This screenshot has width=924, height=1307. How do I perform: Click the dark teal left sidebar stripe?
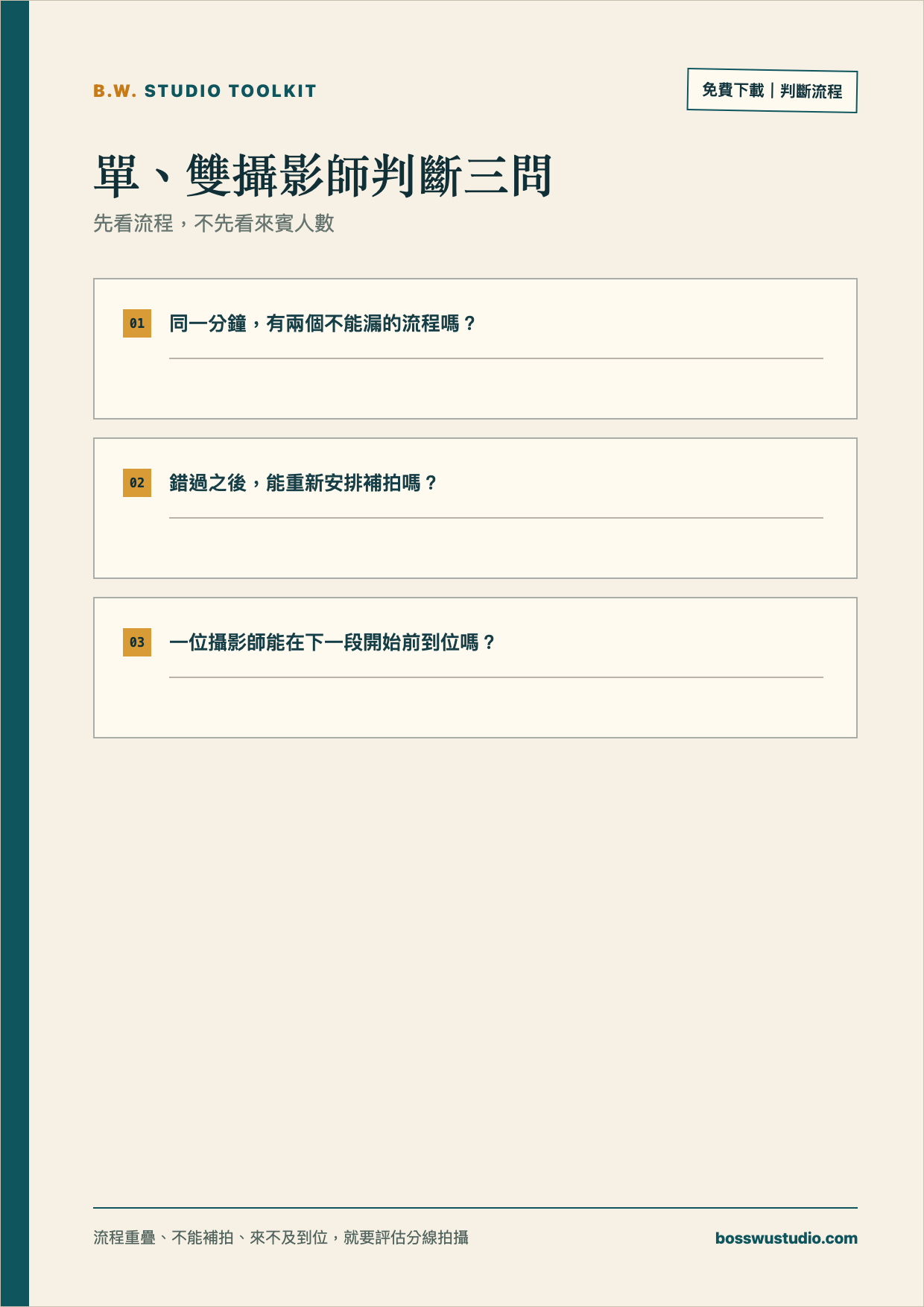click(15, 653)
